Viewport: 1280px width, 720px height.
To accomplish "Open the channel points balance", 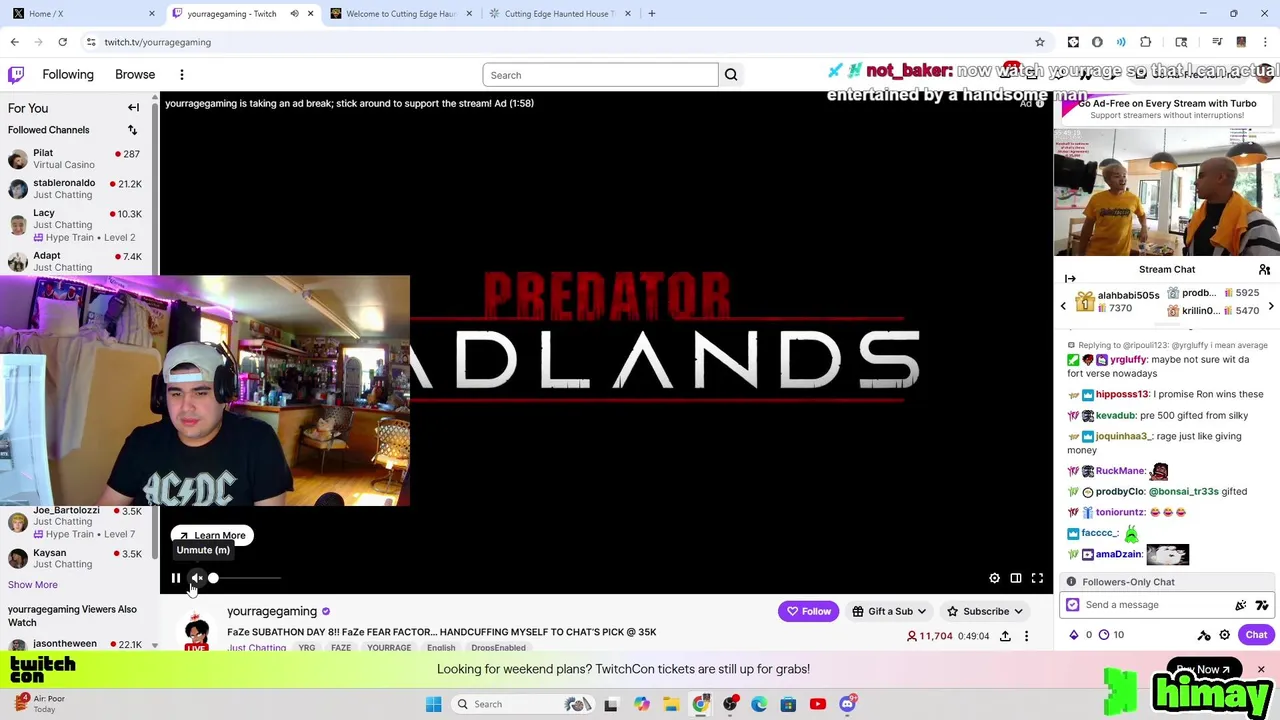I will pyautogui.click(x=1111, y=635).
